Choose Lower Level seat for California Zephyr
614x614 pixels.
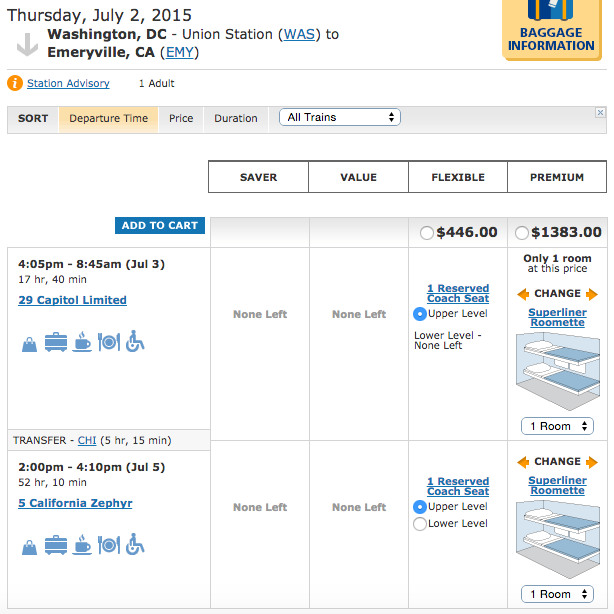click(420, 524)
